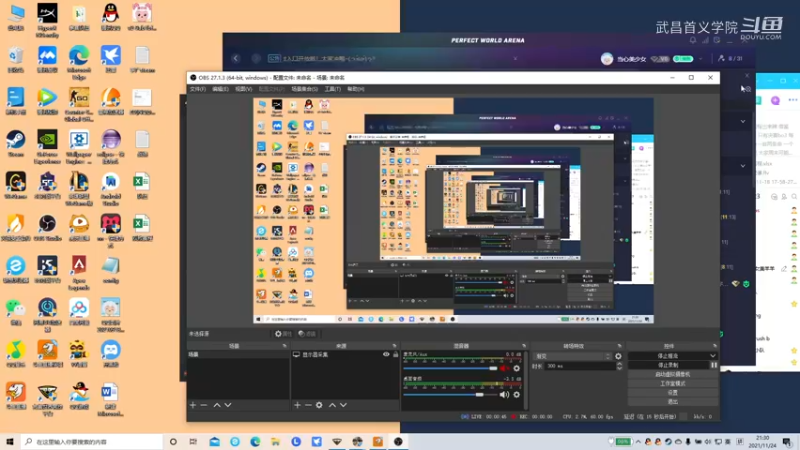Enable Studio Mode button
The width and height of the screenshot is (800, 450).
(673, 384)
